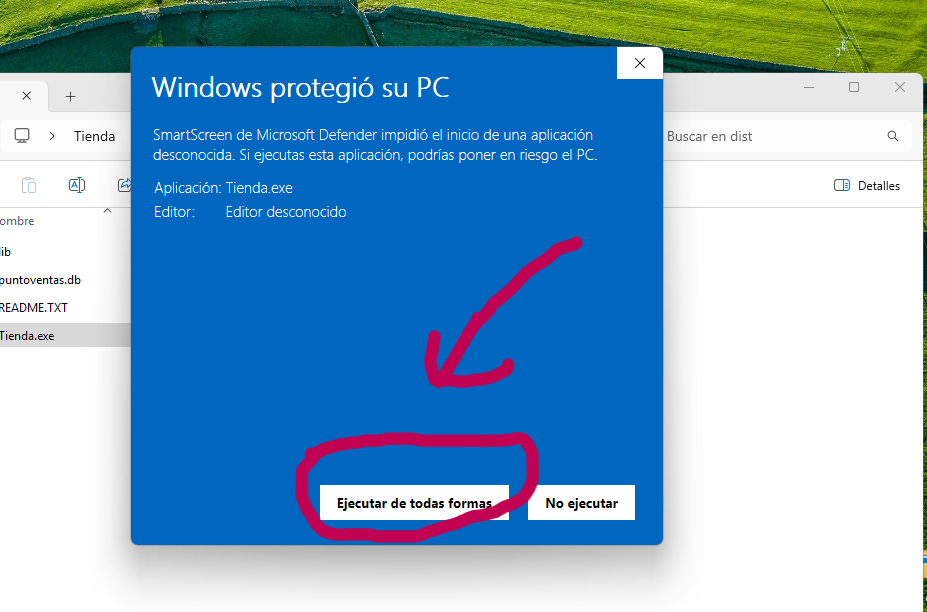Expand the breadcrumb chevron before Tienda

(53, 136)
